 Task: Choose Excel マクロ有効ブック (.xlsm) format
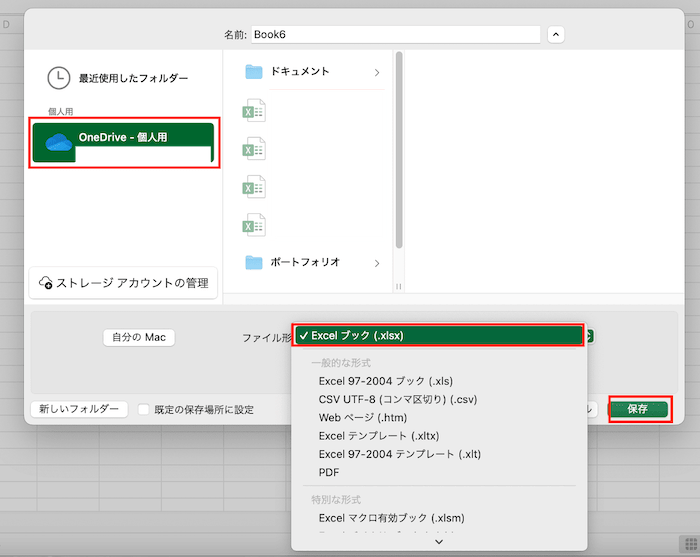(392, 518)
